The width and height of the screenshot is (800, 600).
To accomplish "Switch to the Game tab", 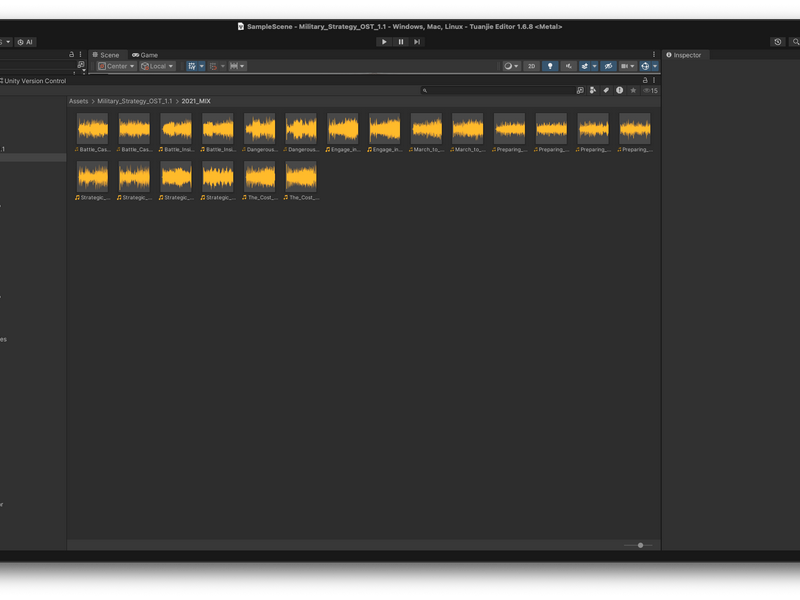I will 145,55.
